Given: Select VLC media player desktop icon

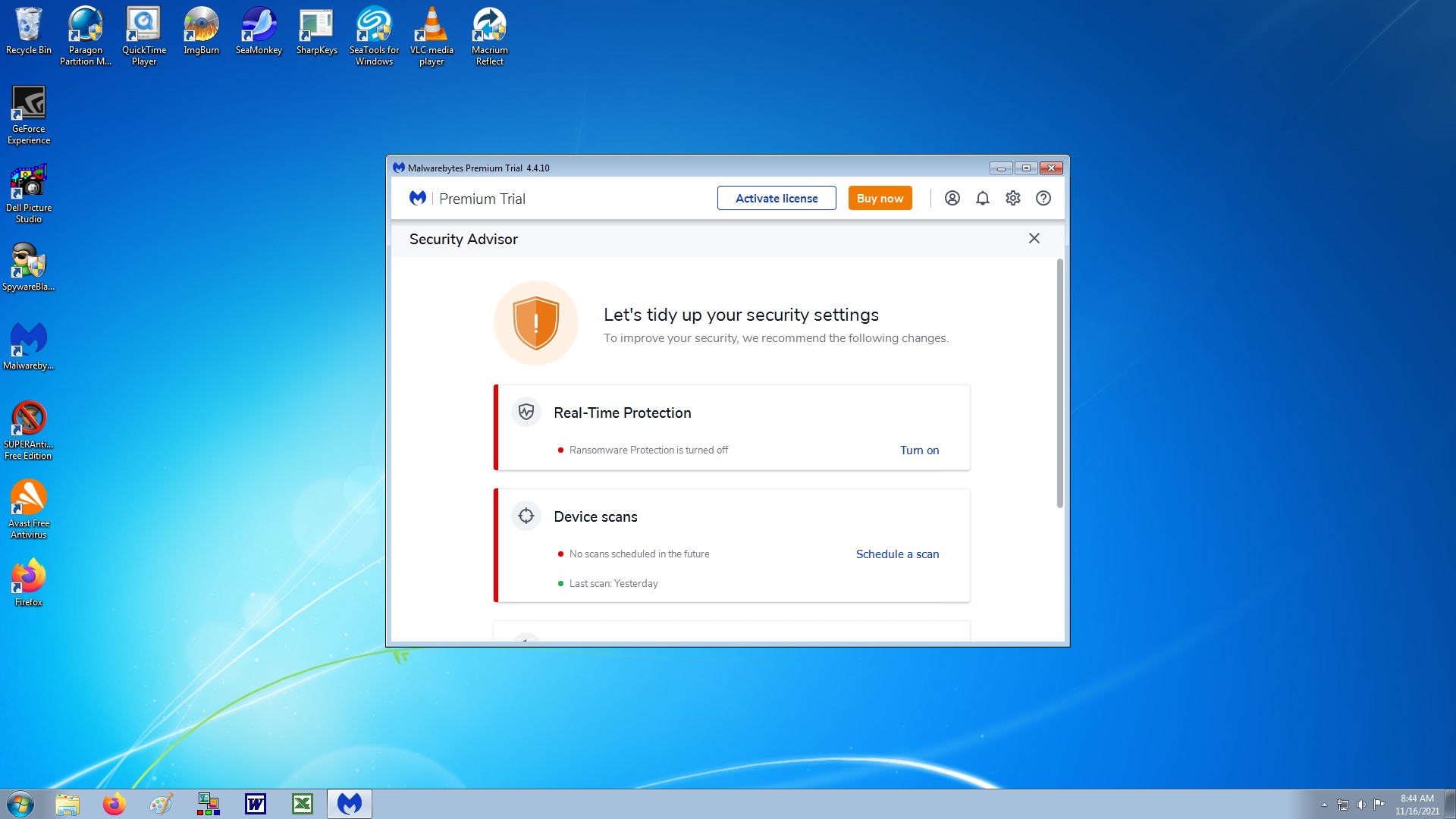Looking at the screenshot, I should pos(432,36).
